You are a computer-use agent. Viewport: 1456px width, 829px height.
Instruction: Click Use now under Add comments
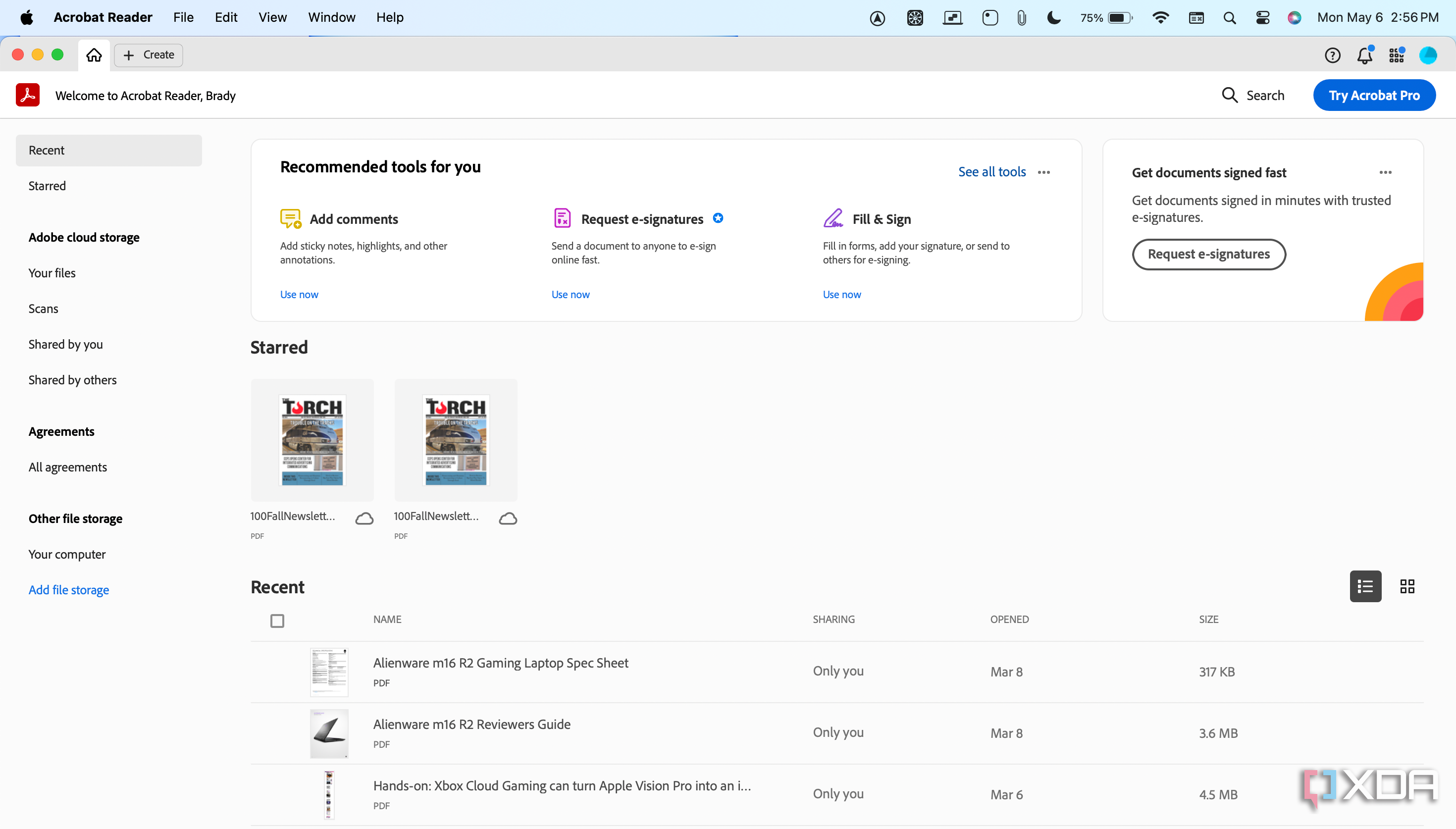(x=300, y=294)
